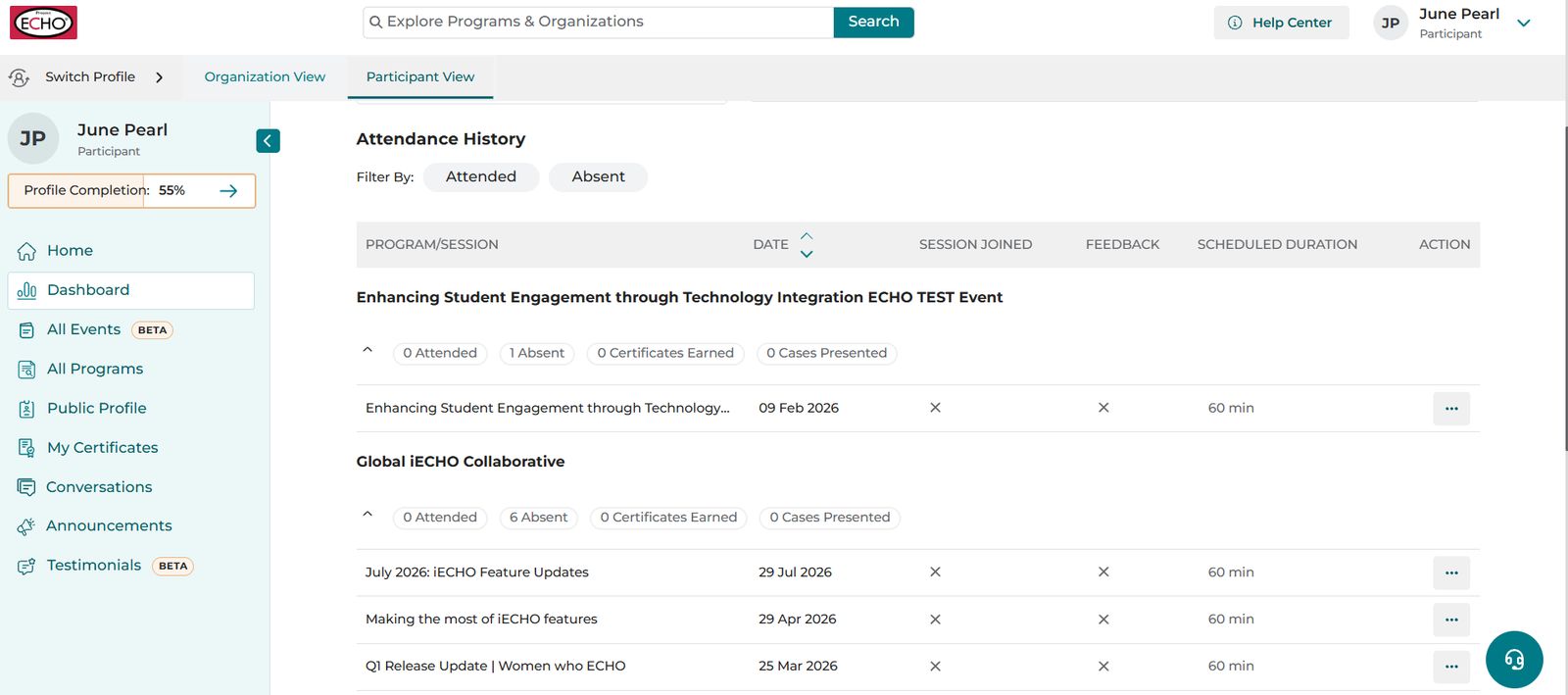Click 'Making the most of iECHO features' session
Image resolution: width=1568 pixels, height=695 pixels.
[x=481, y=620]
